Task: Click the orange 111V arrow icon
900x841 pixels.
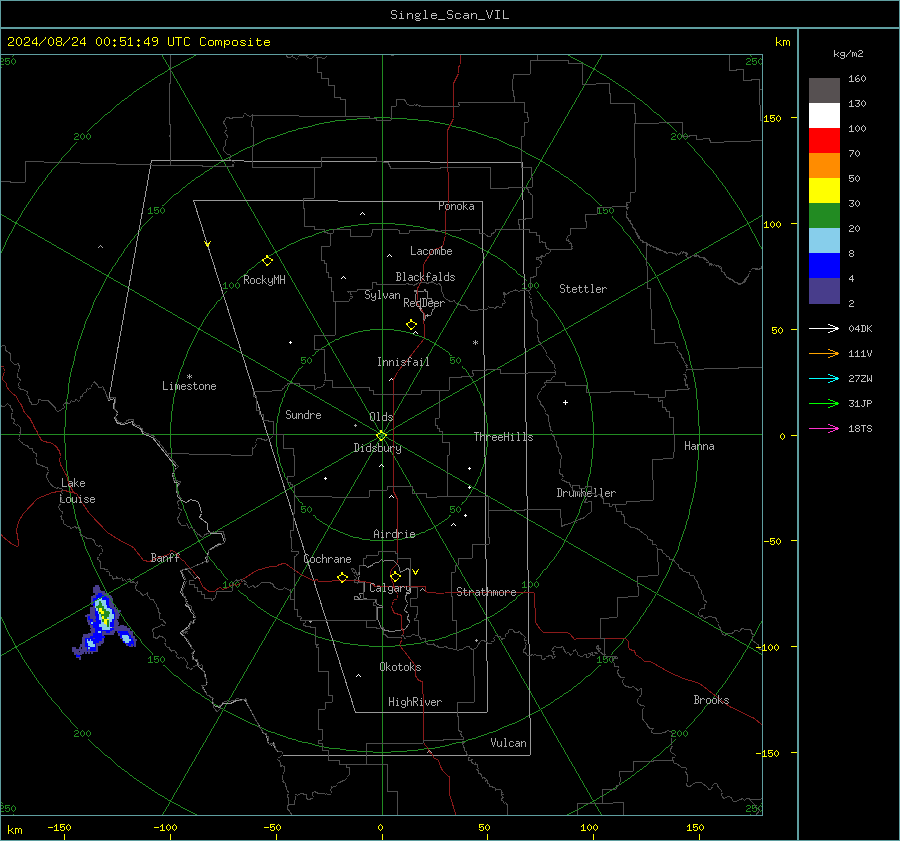Action: tap(824, 354)
